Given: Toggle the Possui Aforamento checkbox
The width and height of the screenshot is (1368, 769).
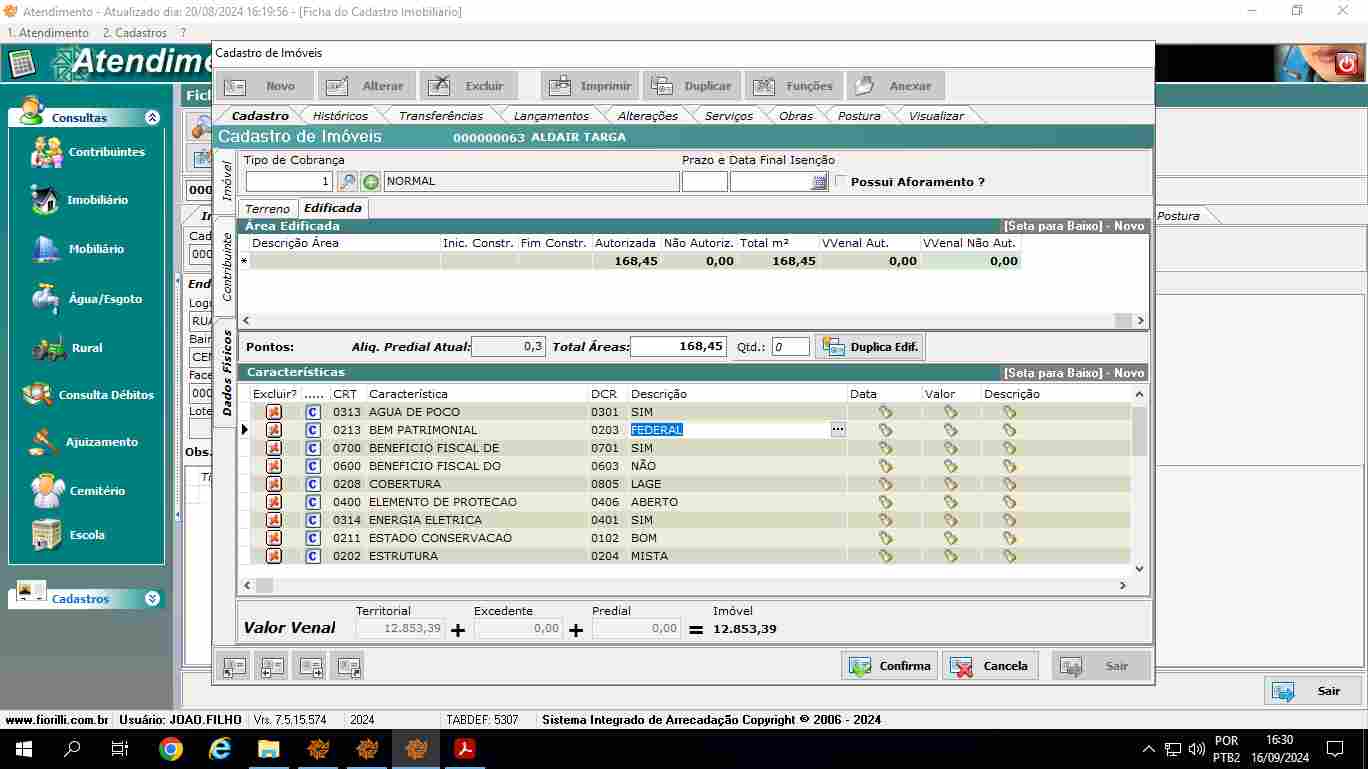Looking at the screenshot, I should coord(841,182).
